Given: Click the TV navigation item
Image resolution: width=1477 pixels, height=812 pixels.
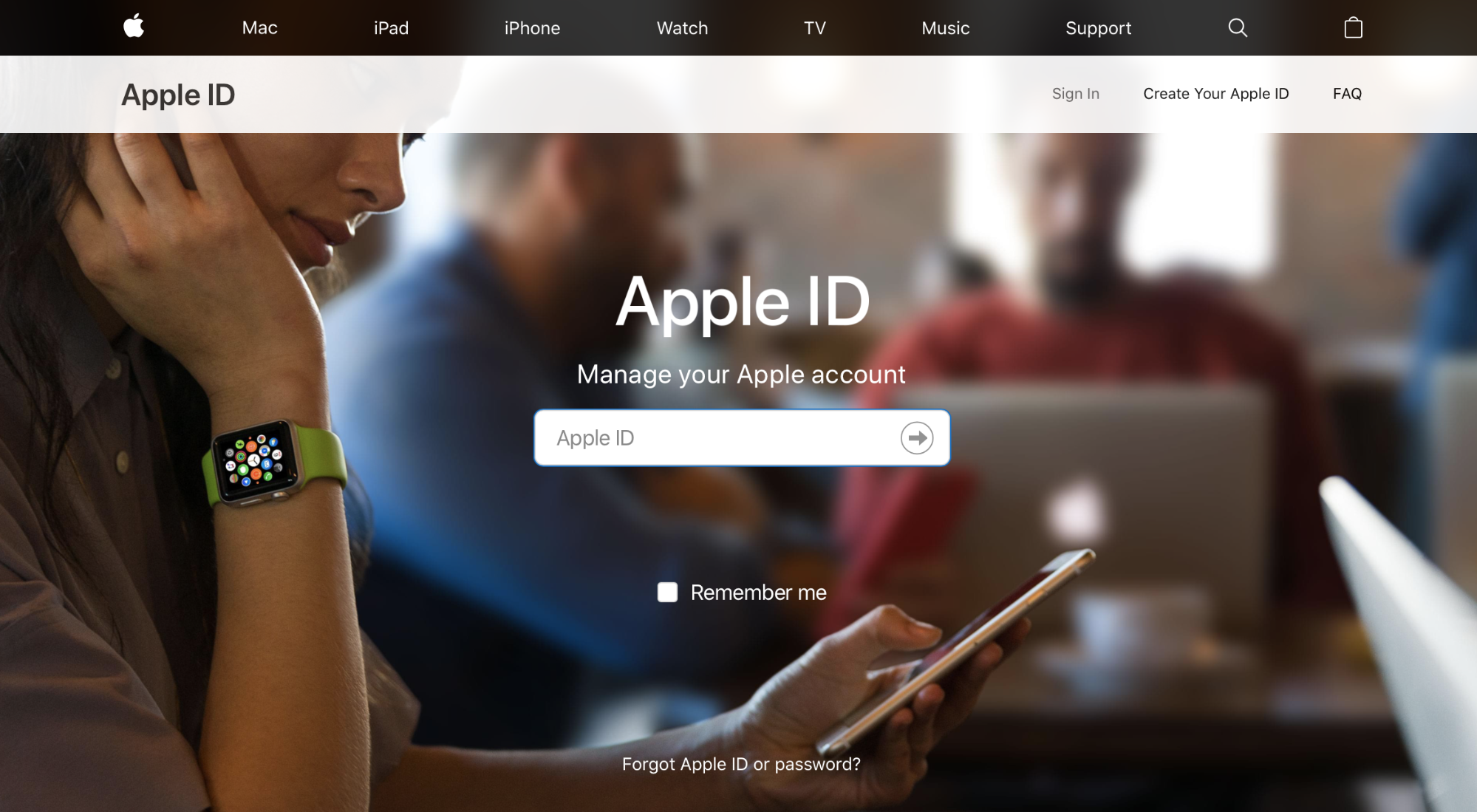Looking at the screenshot, I should (815, 27).
